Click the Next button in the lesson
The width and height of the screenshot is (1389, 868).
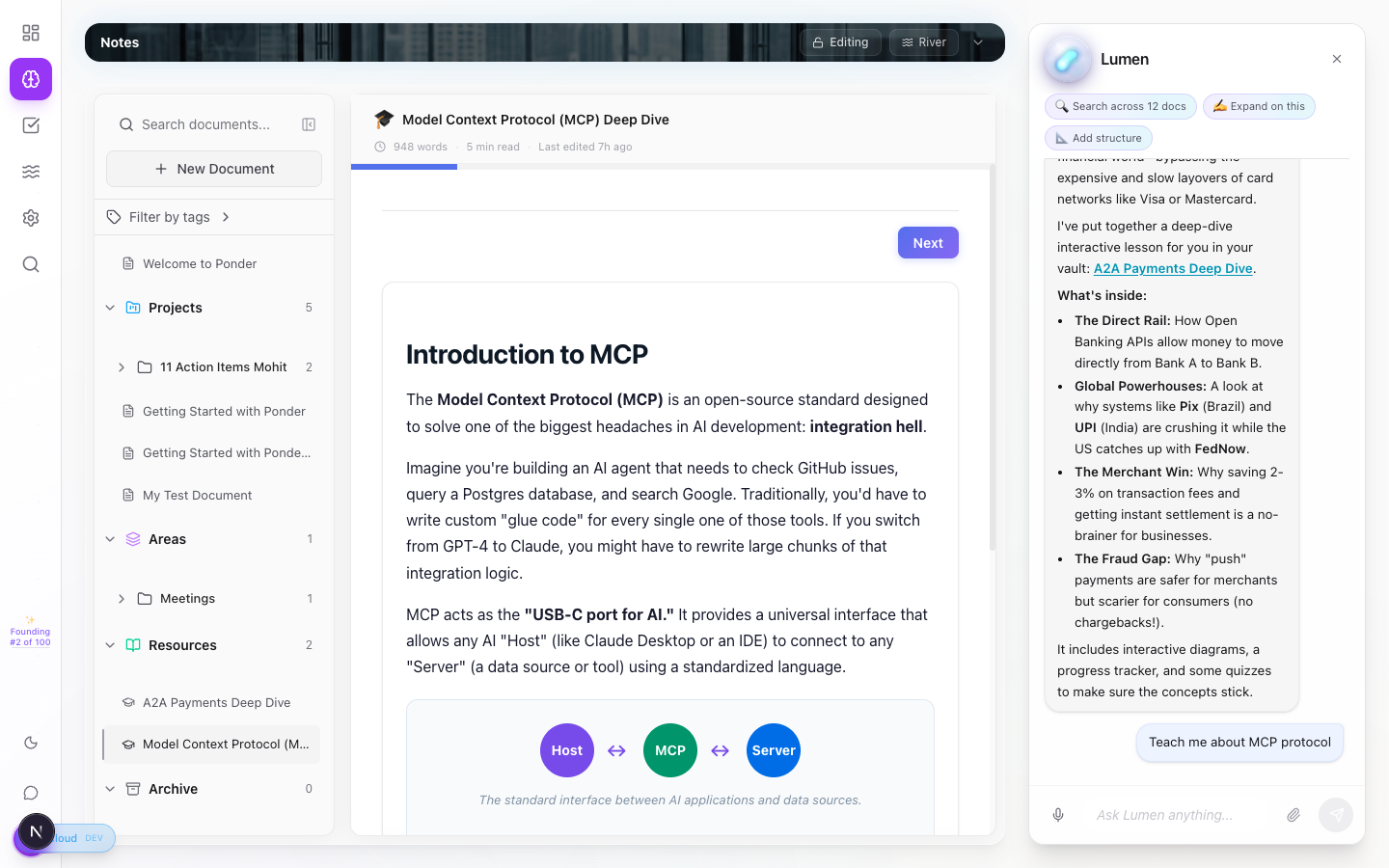tap(928, 243)
